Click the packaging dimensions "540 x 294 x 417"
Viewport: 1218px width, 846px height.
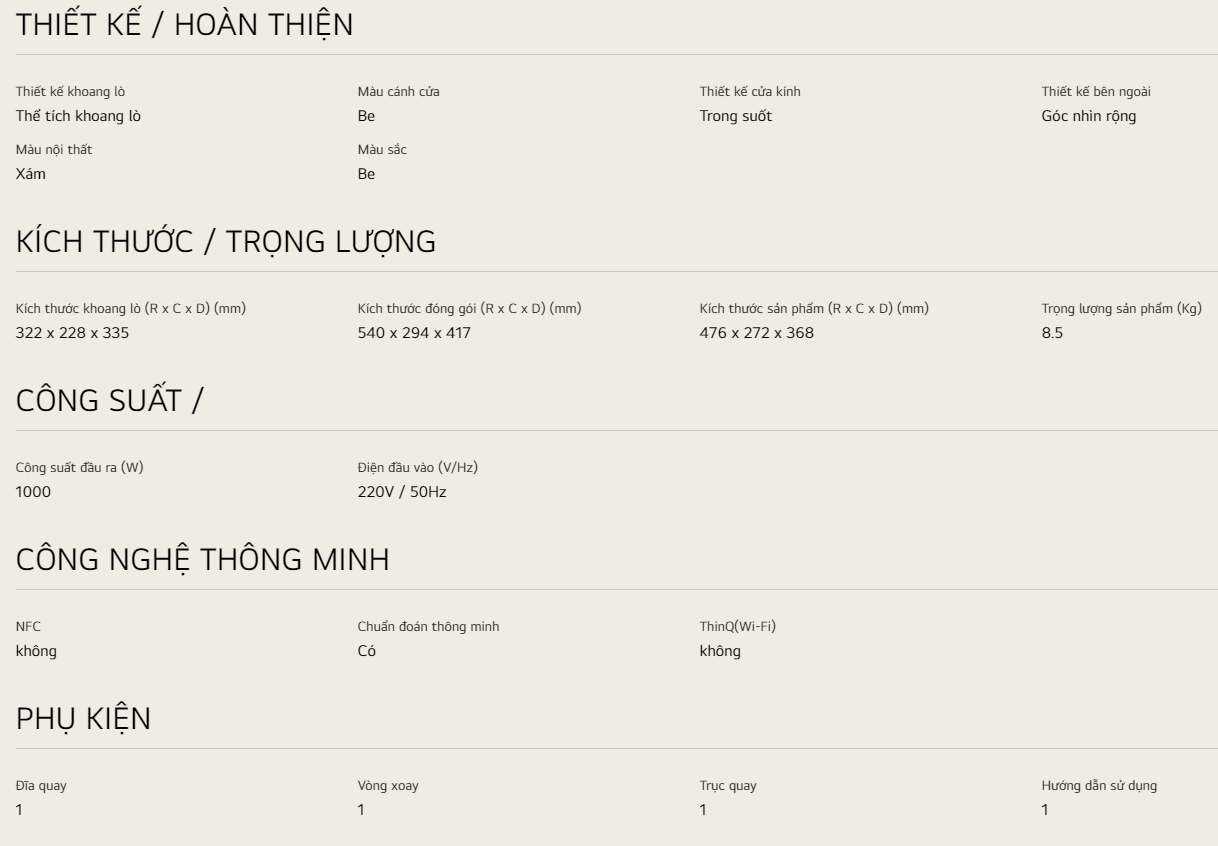point(414,333)
